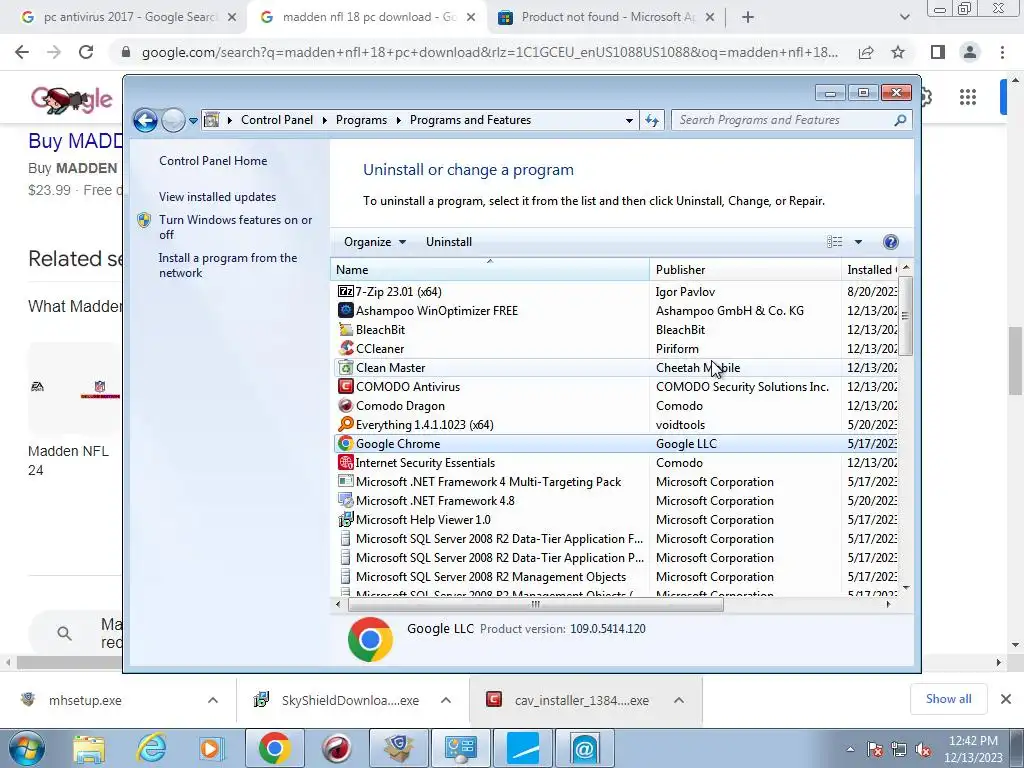Click the program list vertical scrollbar thumb
The image size is (1024, 768).
click(905, 316)
